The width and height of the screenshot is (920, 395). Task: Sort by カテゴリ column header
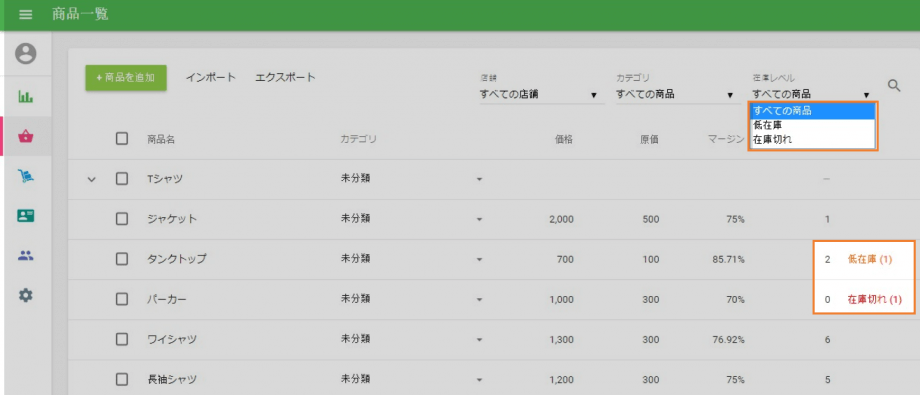click(x=358, y=140)
